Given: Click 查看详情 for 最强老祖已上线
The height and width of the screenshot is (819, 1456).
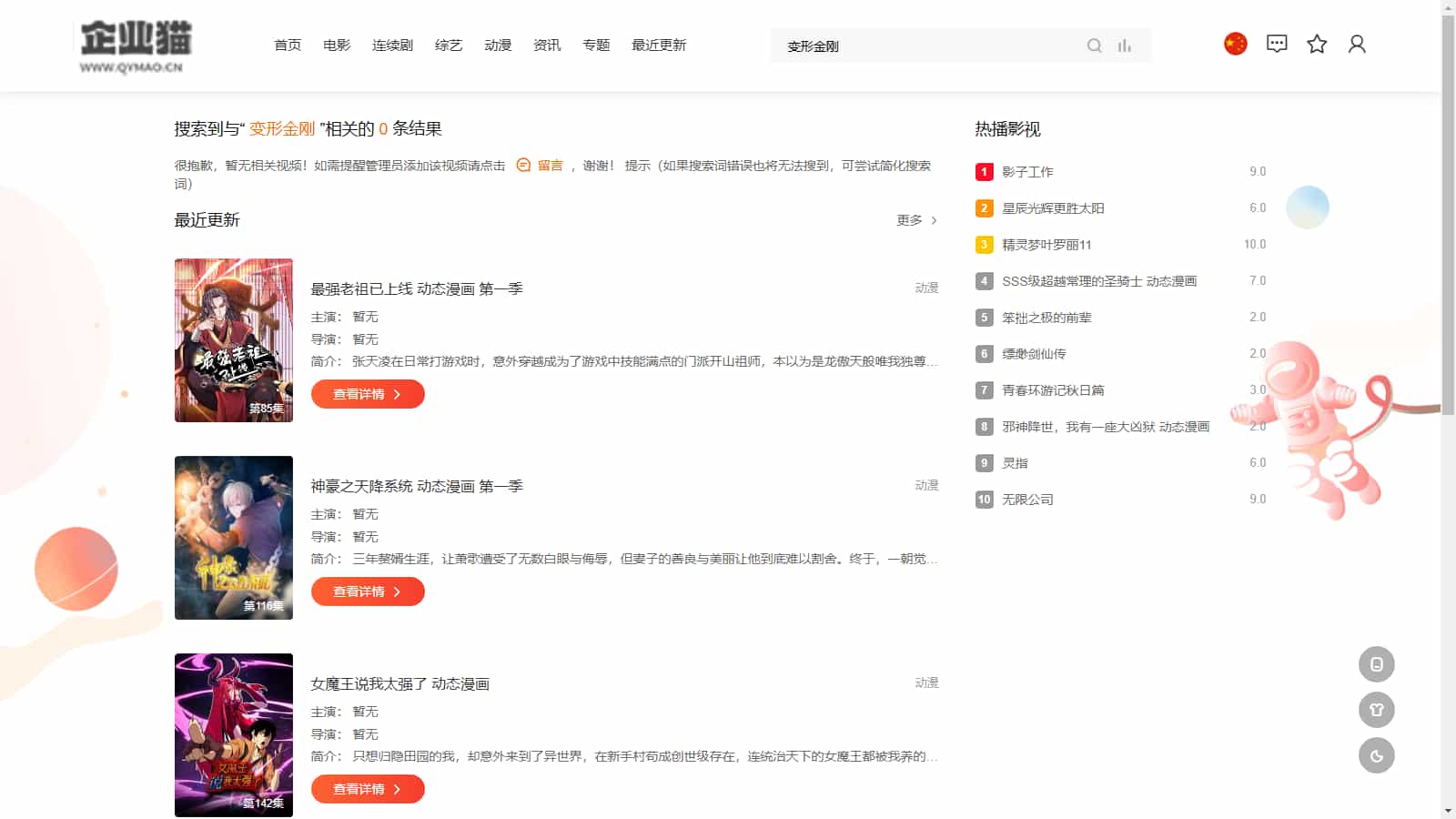Looking at the screenshot, I should tap(368, 394).
